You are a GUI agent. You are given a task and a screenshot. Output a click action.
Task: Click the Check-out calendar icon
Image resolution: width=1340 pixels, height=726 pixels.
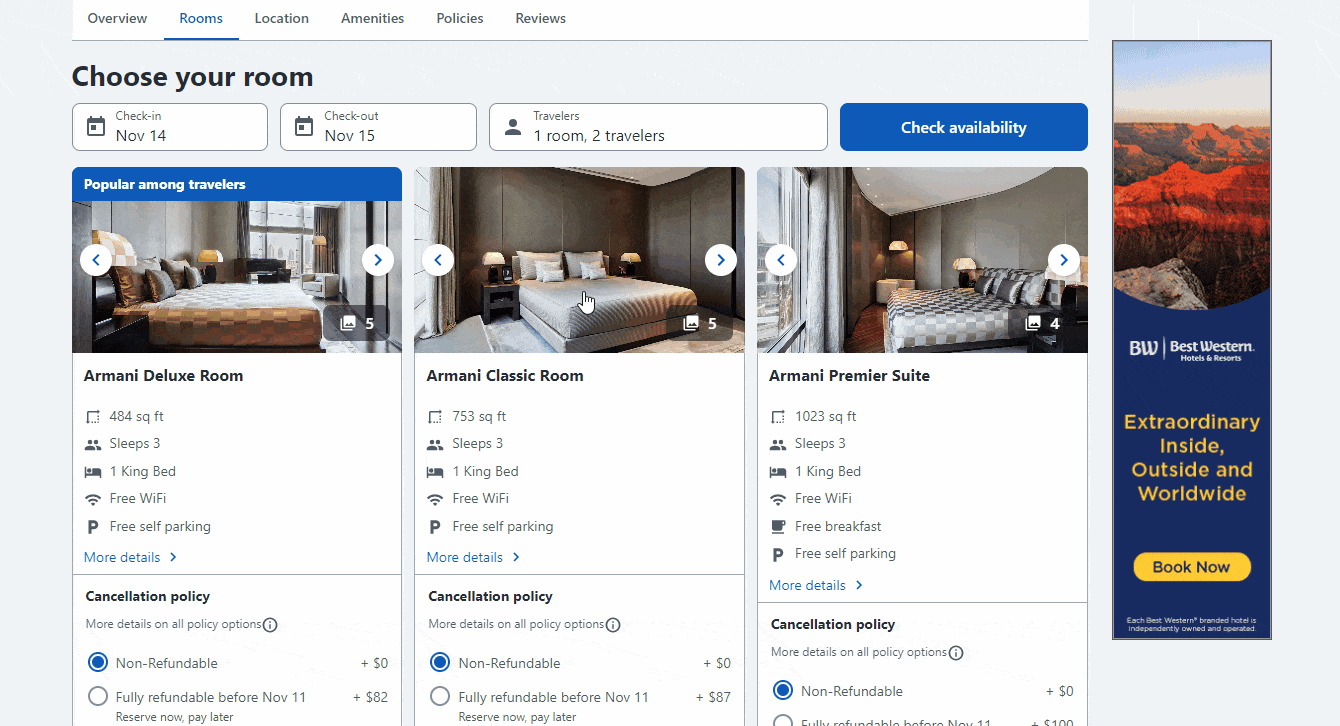304,127
